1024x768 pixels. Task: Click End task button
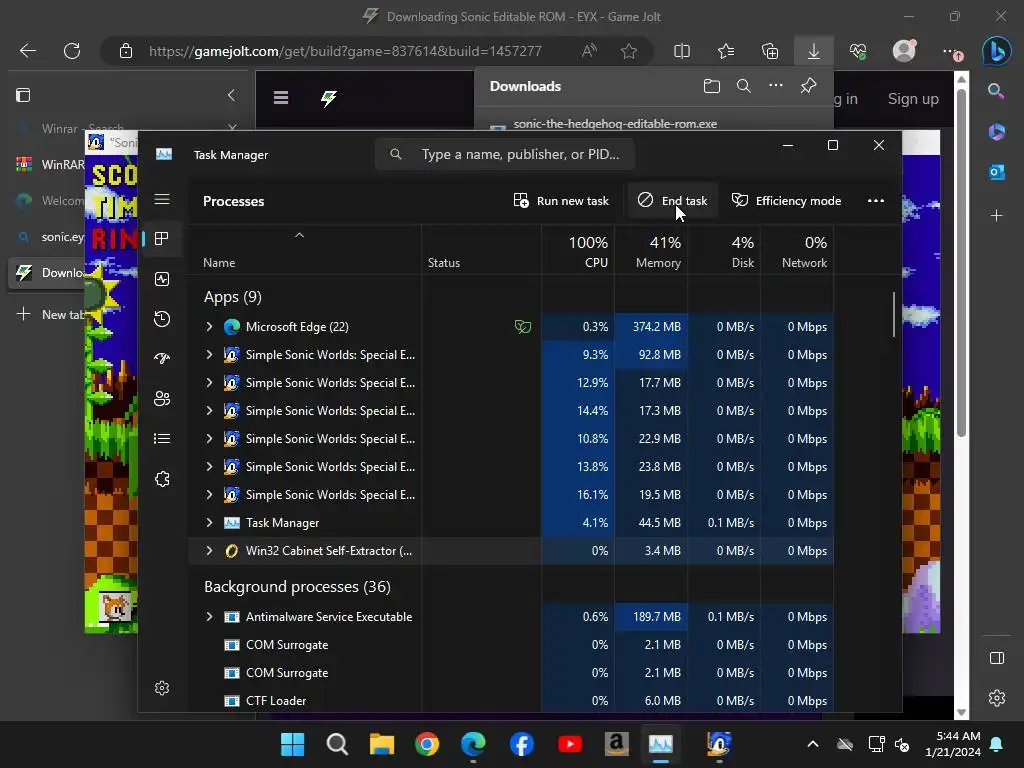coord(673,200)
